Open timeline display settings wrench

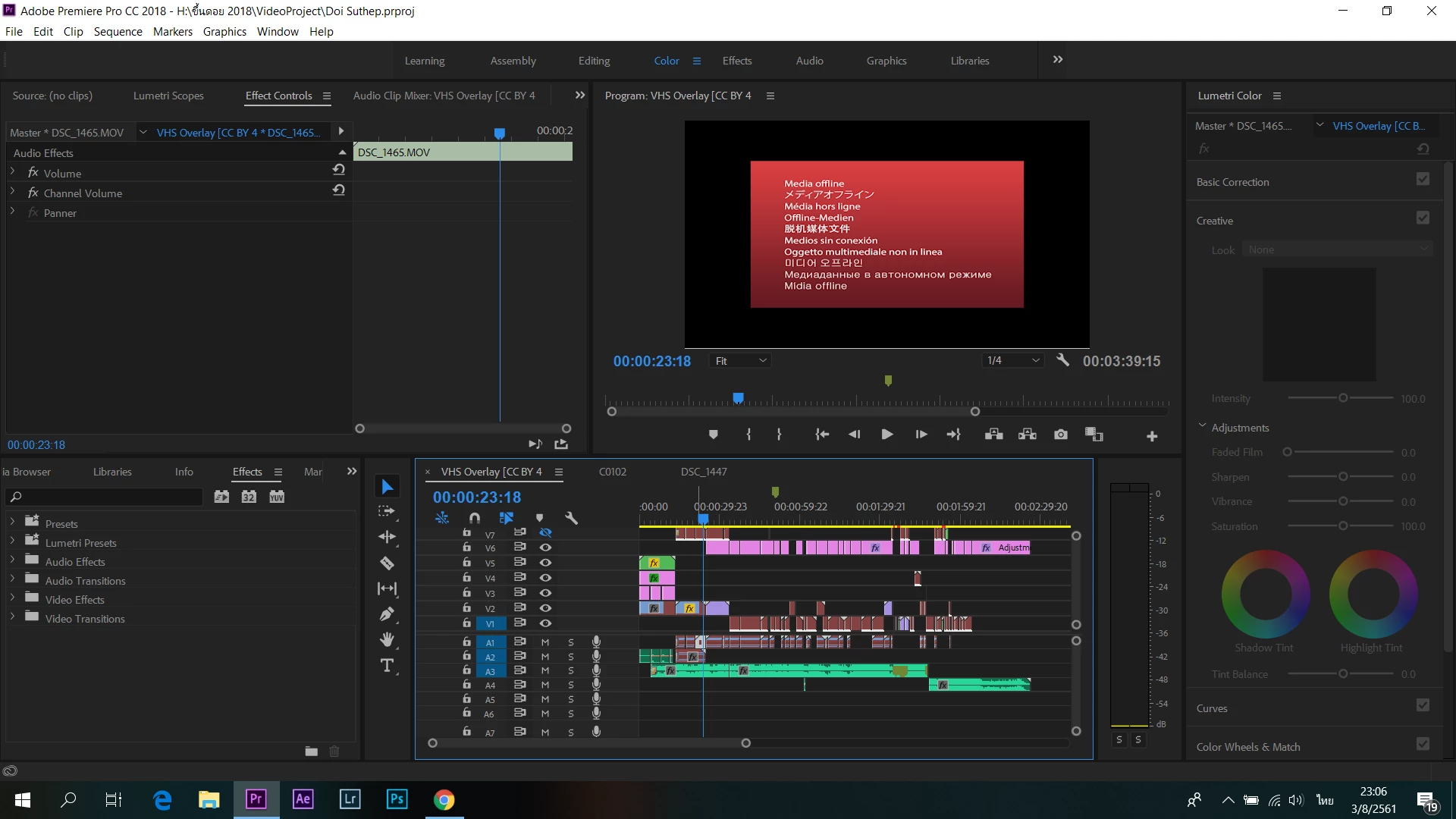pos(572,518)
